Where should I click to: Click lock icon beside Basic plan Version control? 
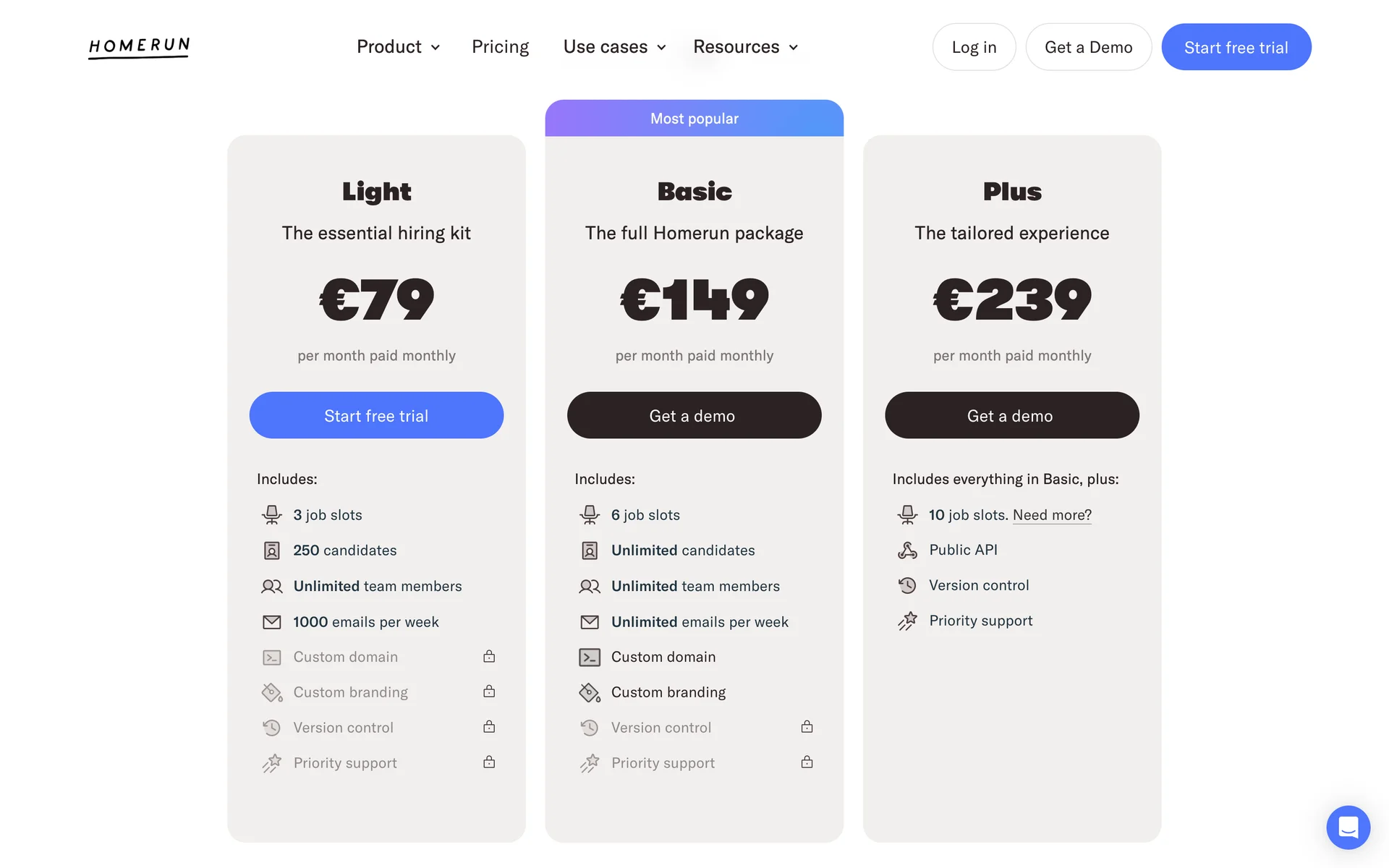click(x=807, y=727)
